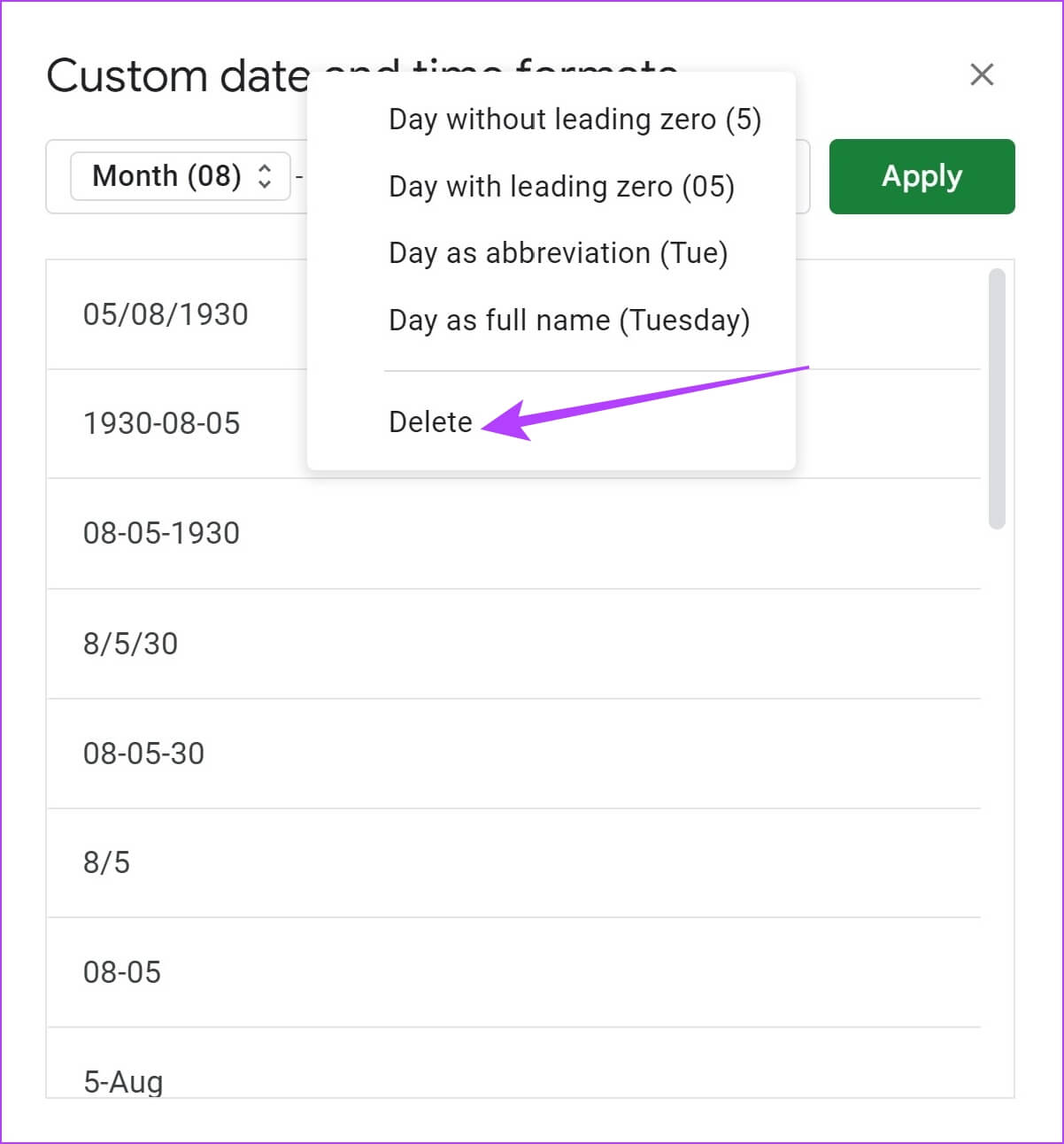Choose Day as full name (Tuesday)
The width and height of the screenshot is (1064, 1144).
(x=569, y=320)
